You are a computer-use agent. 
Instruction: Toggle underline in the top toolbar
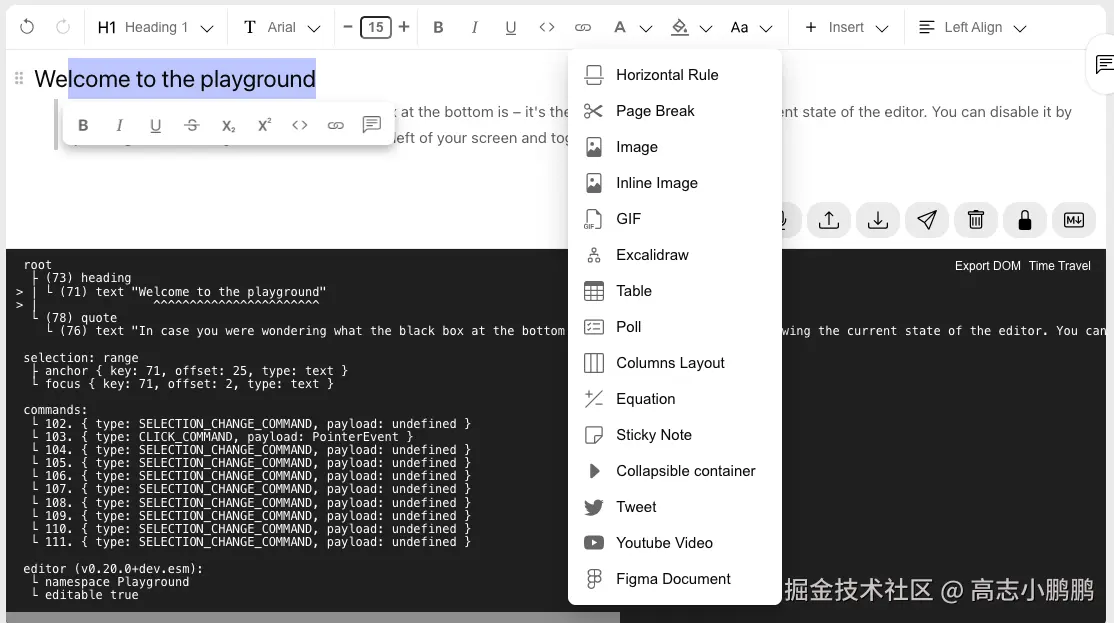510,27
